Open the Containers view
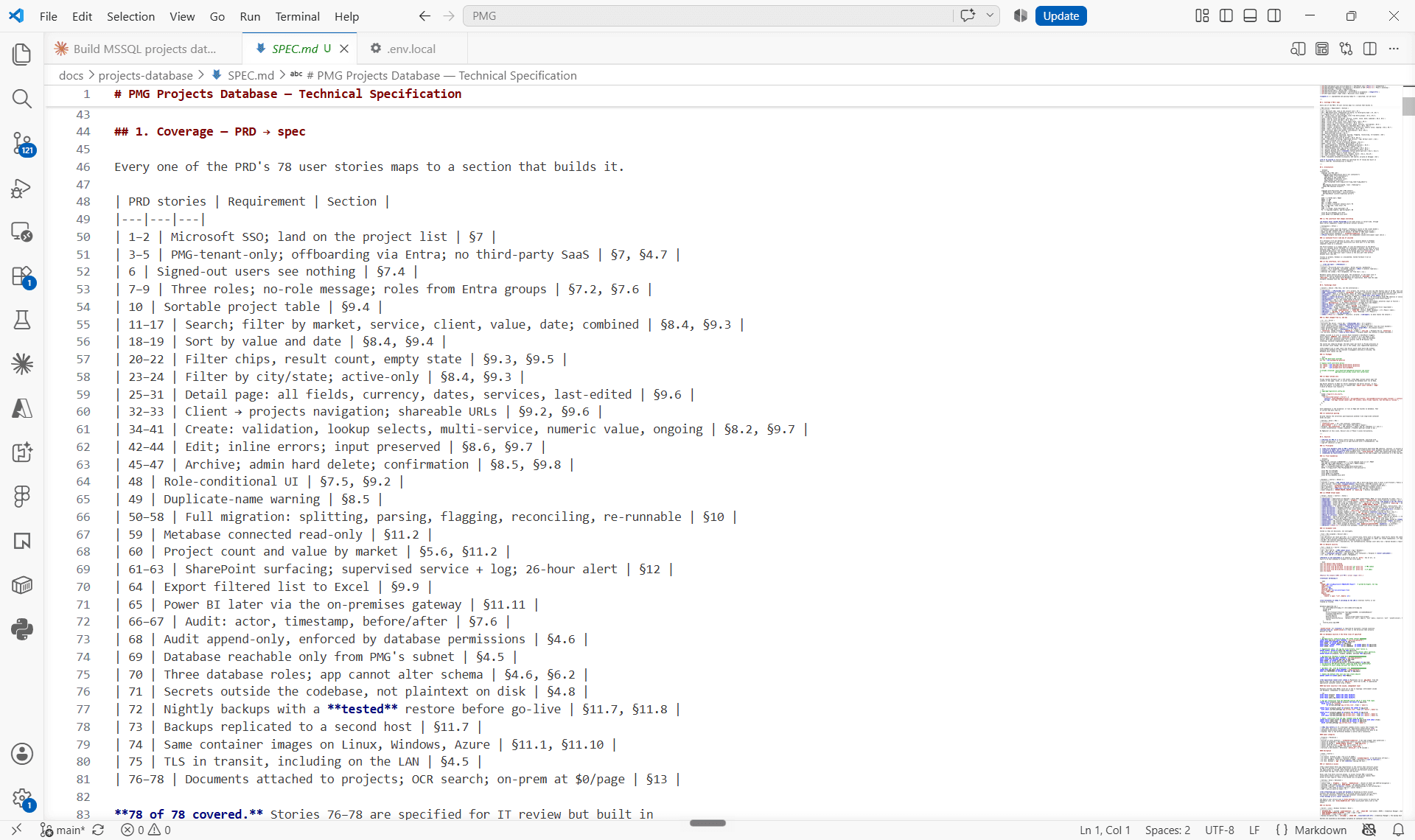1415x840 pixels. (x=22, y=585)
